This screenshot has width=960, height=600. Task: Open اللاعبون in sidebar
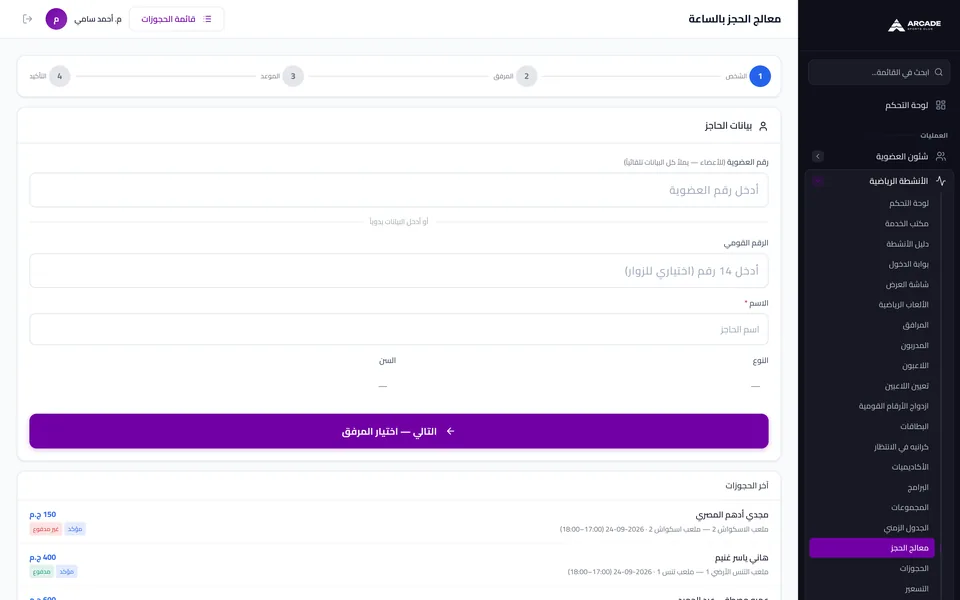pyautogui.click(x=915, y=366)
